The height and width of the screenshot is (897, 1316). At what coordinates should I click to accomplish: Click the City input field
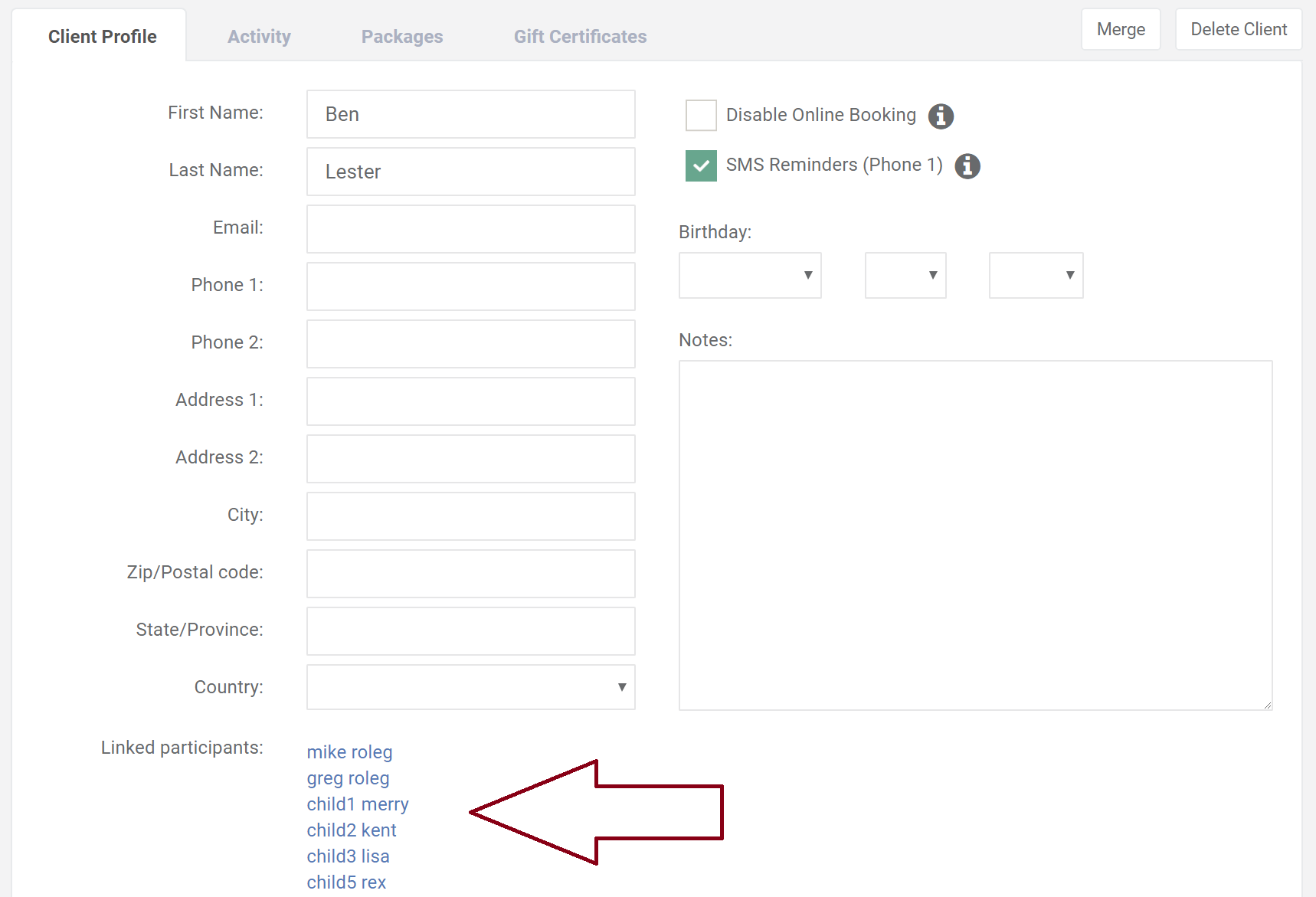click(471, 516)
